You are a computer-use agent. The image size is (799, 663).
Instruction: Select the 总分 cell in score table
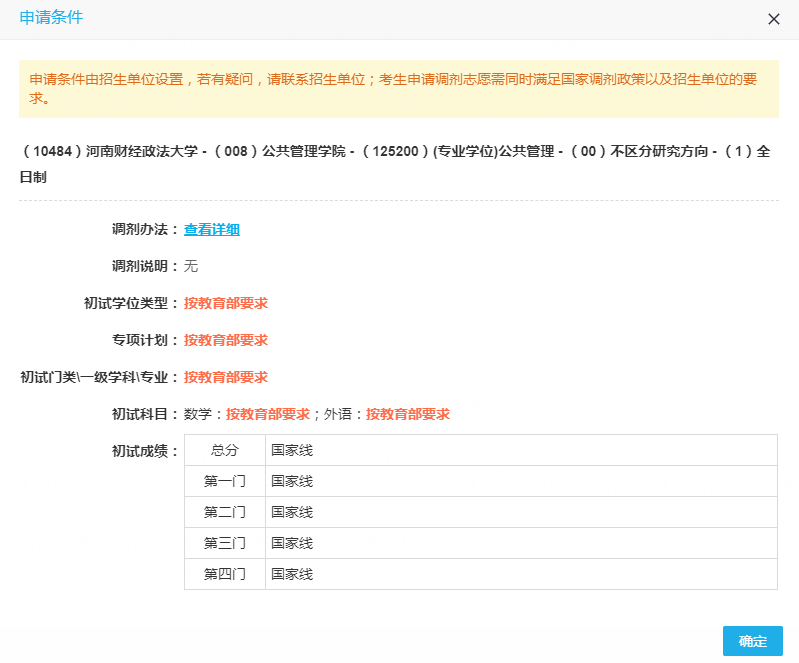pyautogui.click(x=225, y=450)
